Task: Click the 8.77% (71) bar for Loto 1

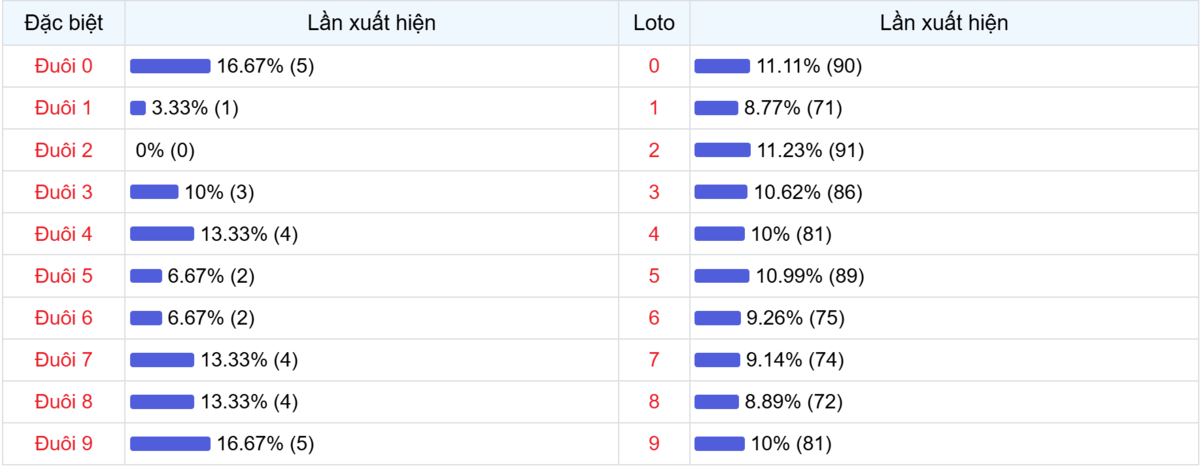Action: click(716, 108)
